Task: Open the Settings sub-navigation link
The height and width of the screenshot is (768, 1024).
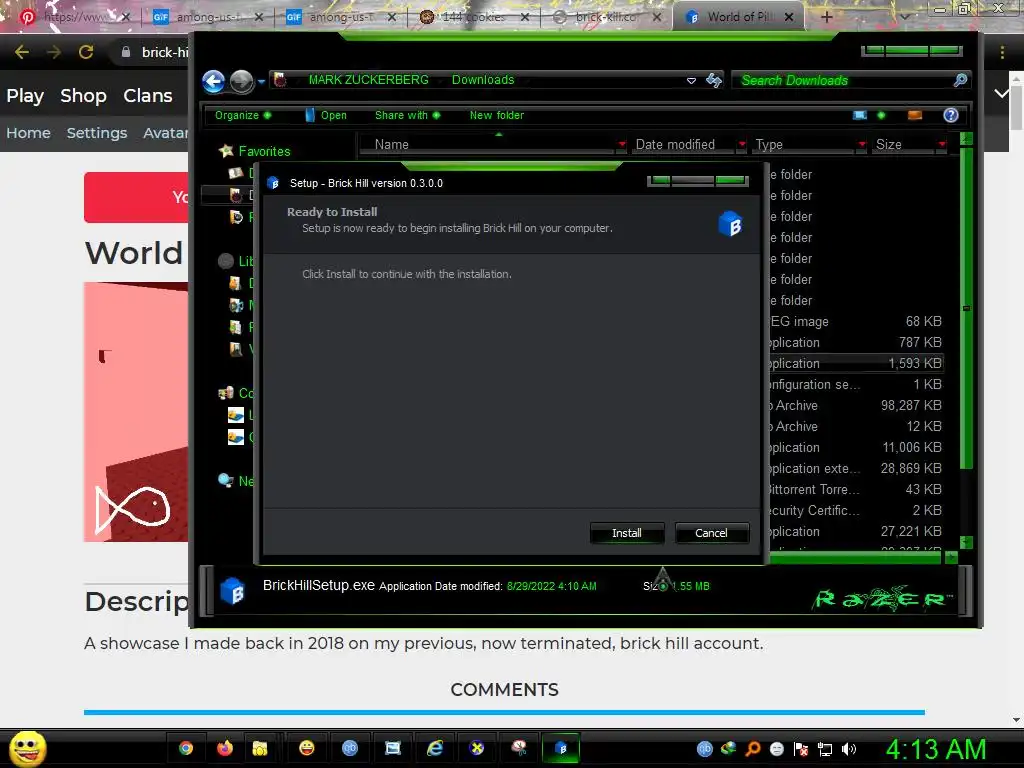Action: pos(97,133)
